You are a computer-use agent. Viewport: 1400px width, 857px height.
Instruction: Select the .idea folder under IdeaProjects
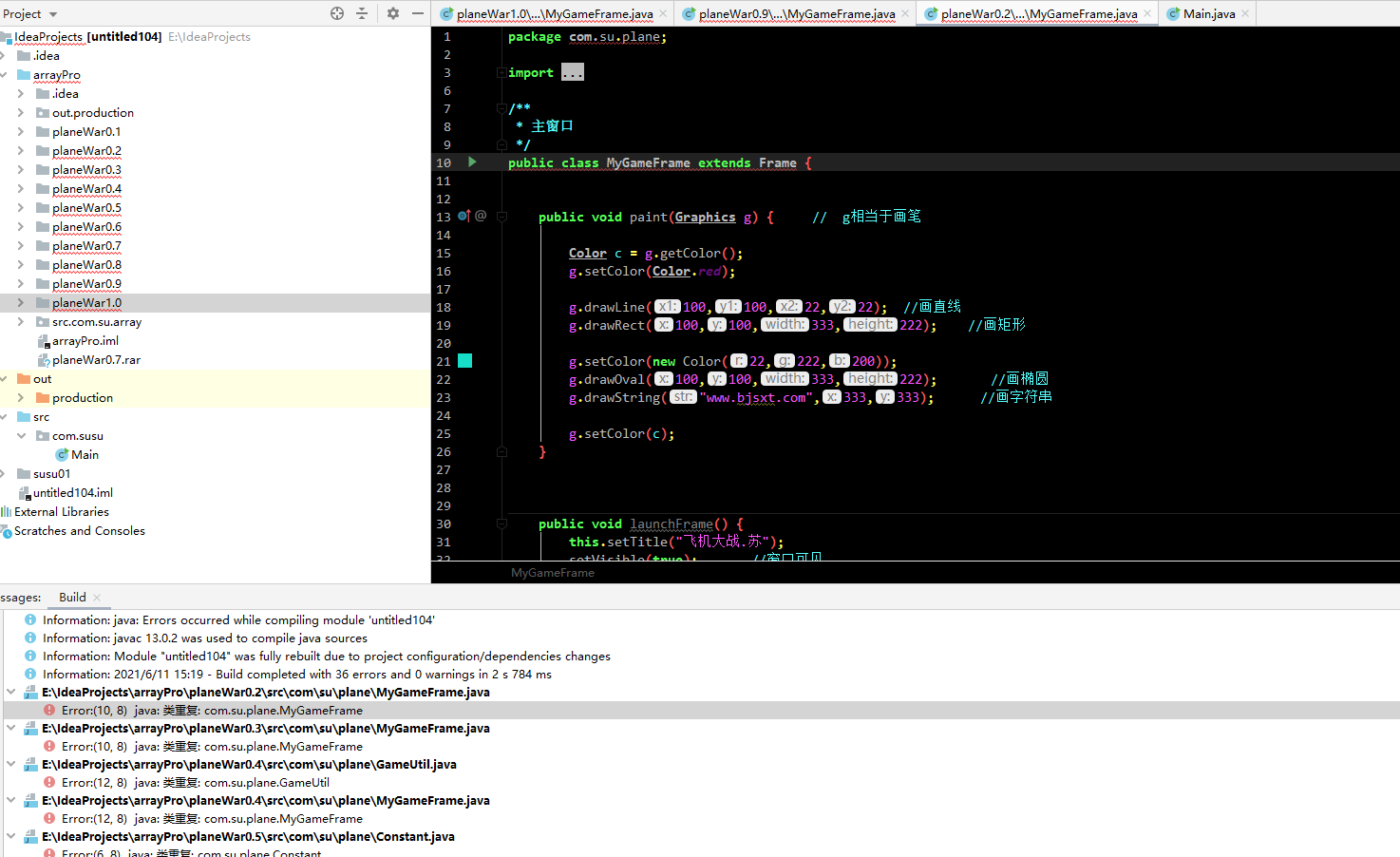tap(47, 56)
